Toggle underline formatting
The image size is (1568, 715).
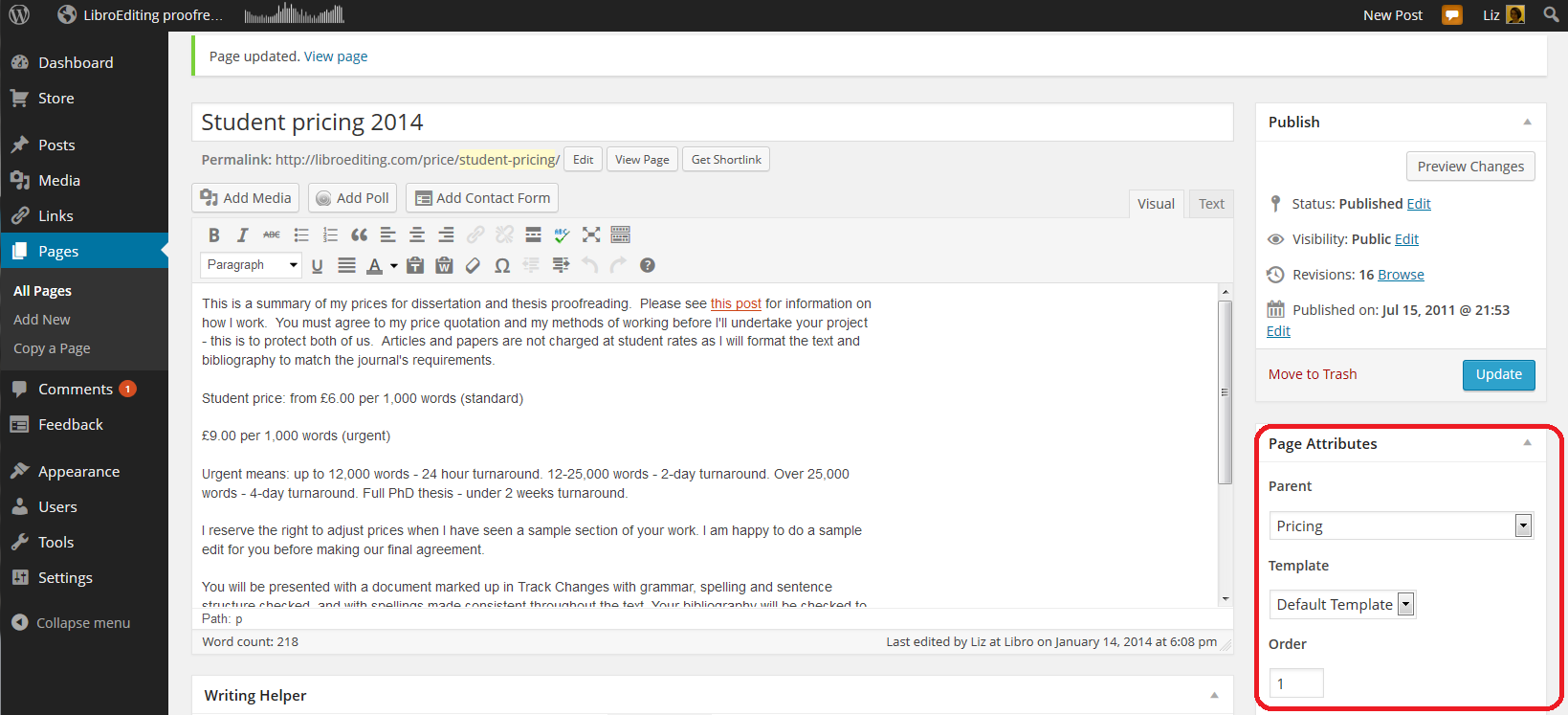coord(318,266)
